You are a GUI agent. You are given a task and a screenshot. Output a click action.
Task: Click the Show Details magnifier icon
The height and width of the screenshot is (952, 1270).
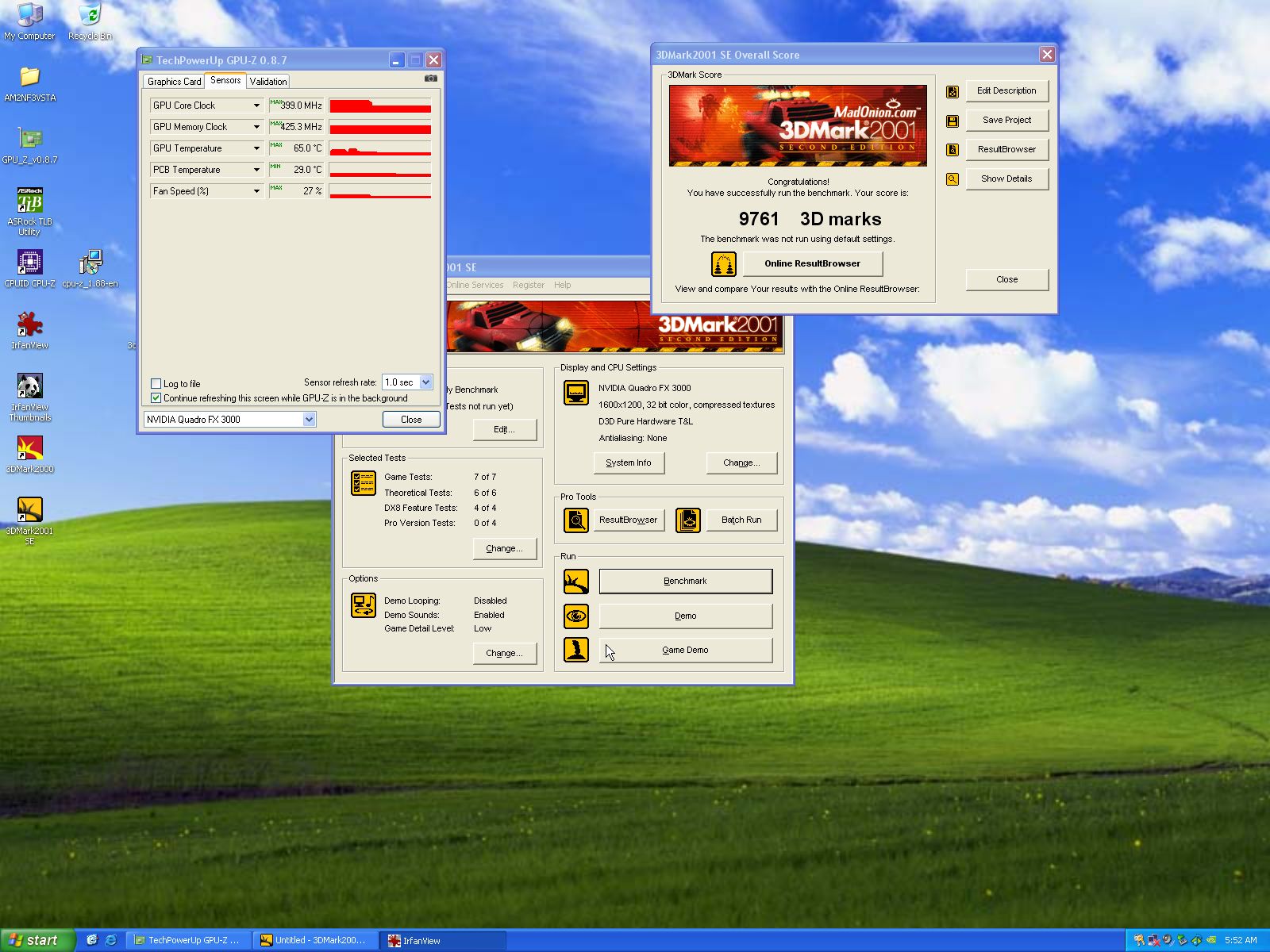[x=952, y=179]
